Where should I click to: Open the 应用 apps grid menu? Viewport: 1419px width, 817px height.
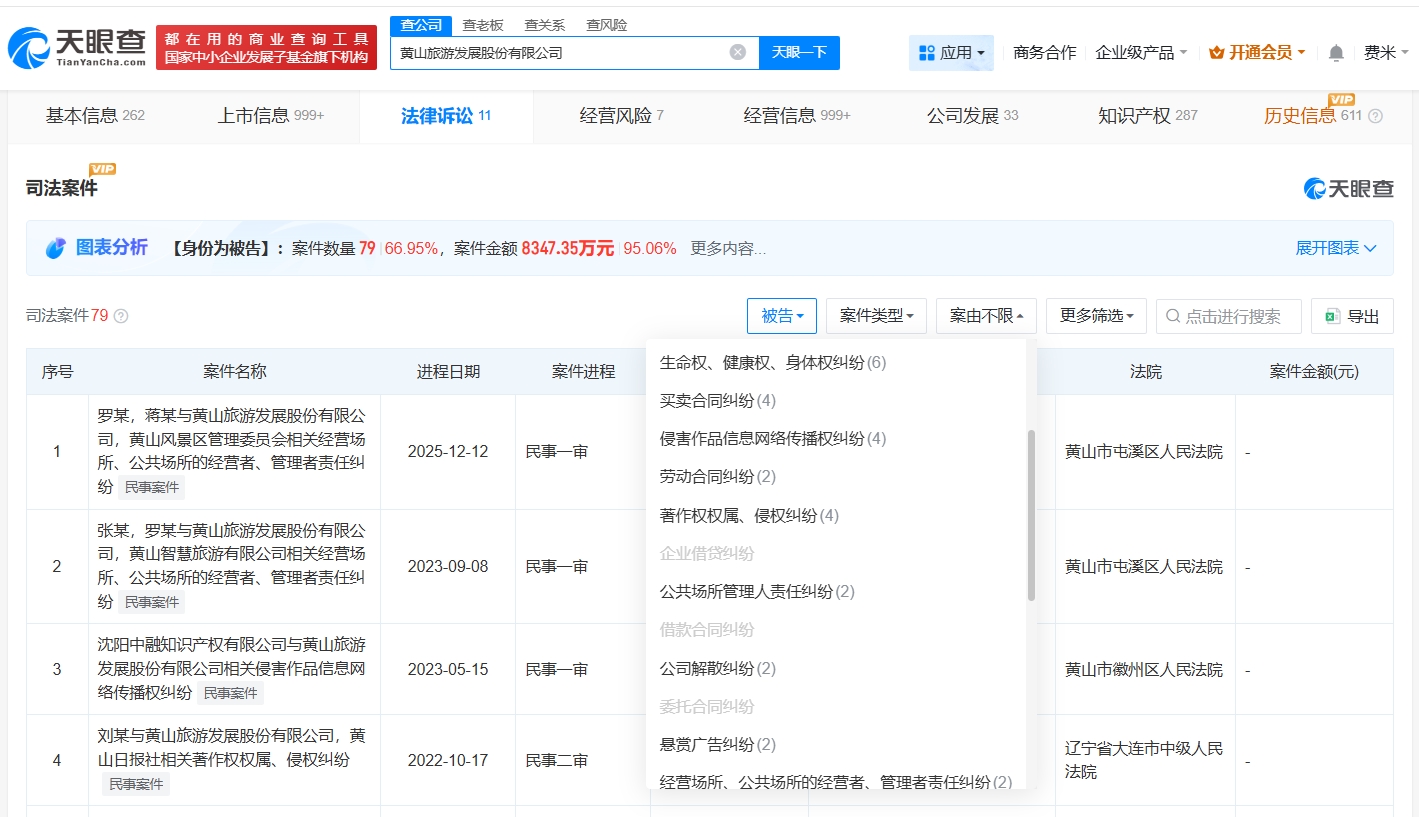951,52
